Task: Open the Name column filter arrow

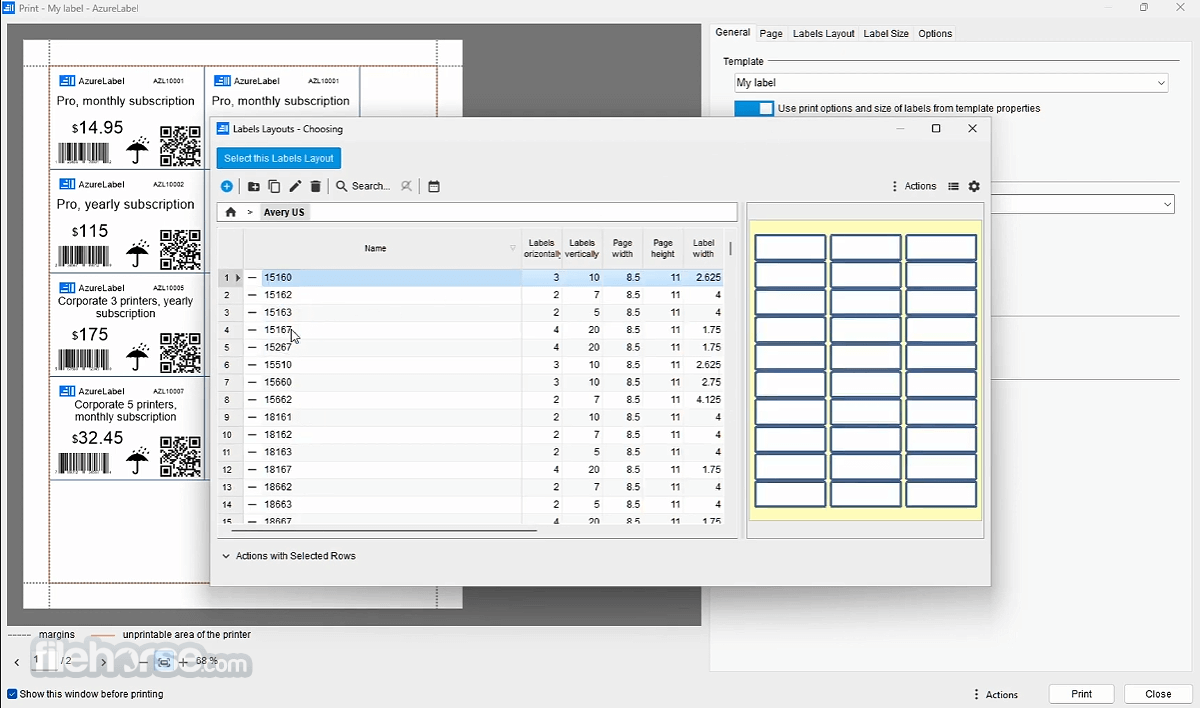Action: point(513,248)
